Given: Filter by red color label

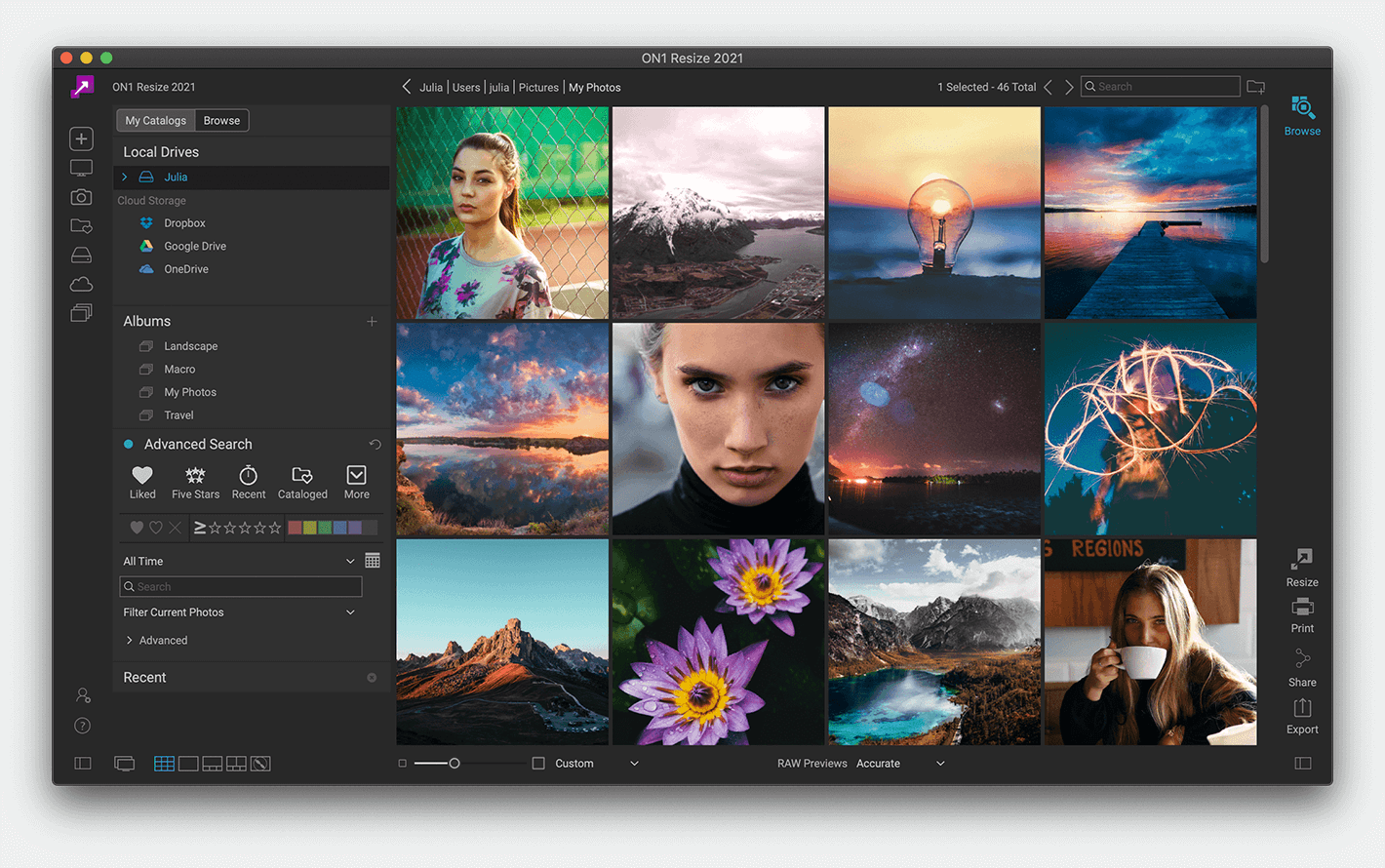Looking at the screenshot, I should click(x=295, y=528).
